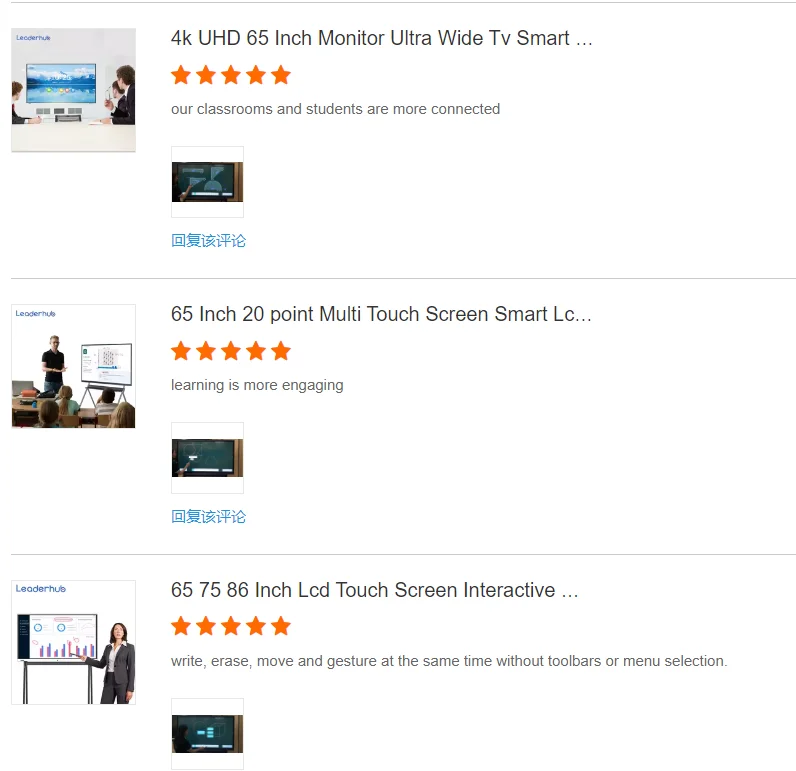Click the review text 'learning is more engaging'
This screenshot has width=796, height=771.
pyautogui.click(x=257, y=385)
